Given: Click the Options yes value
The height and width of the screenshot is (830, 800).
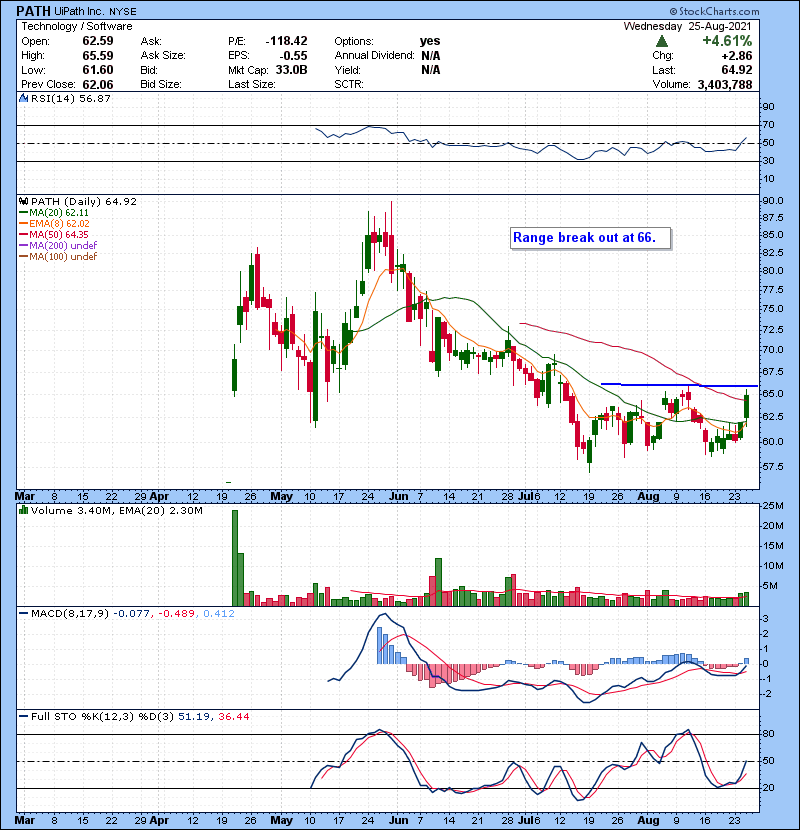Looking at the screenshot, I should pyautogui.click(x=430, y=41).
